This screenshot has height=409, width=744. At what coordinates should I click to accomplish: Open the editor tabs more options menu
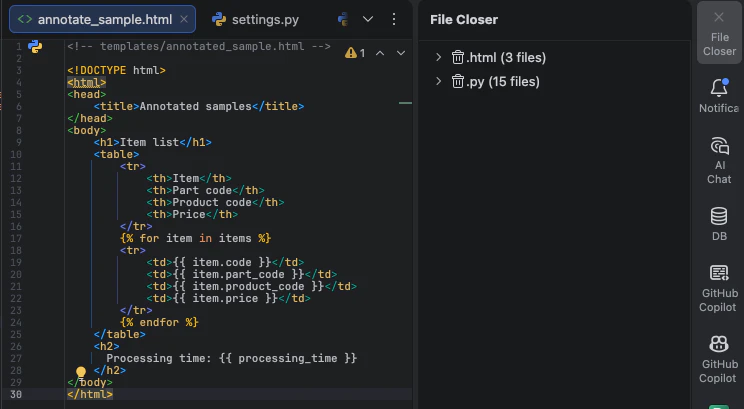pos(394,19)
